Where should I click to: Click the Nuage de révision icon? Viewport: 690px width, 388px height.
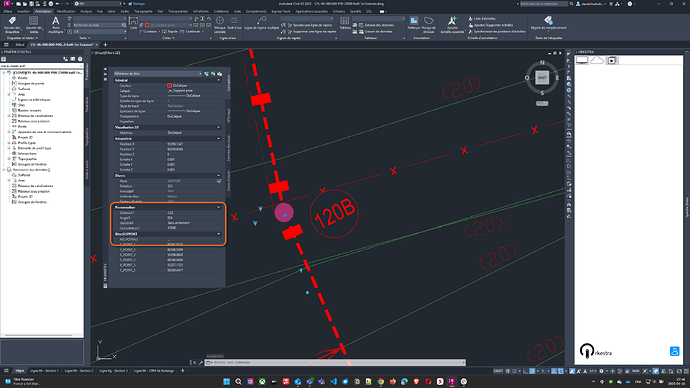(428, 24)
